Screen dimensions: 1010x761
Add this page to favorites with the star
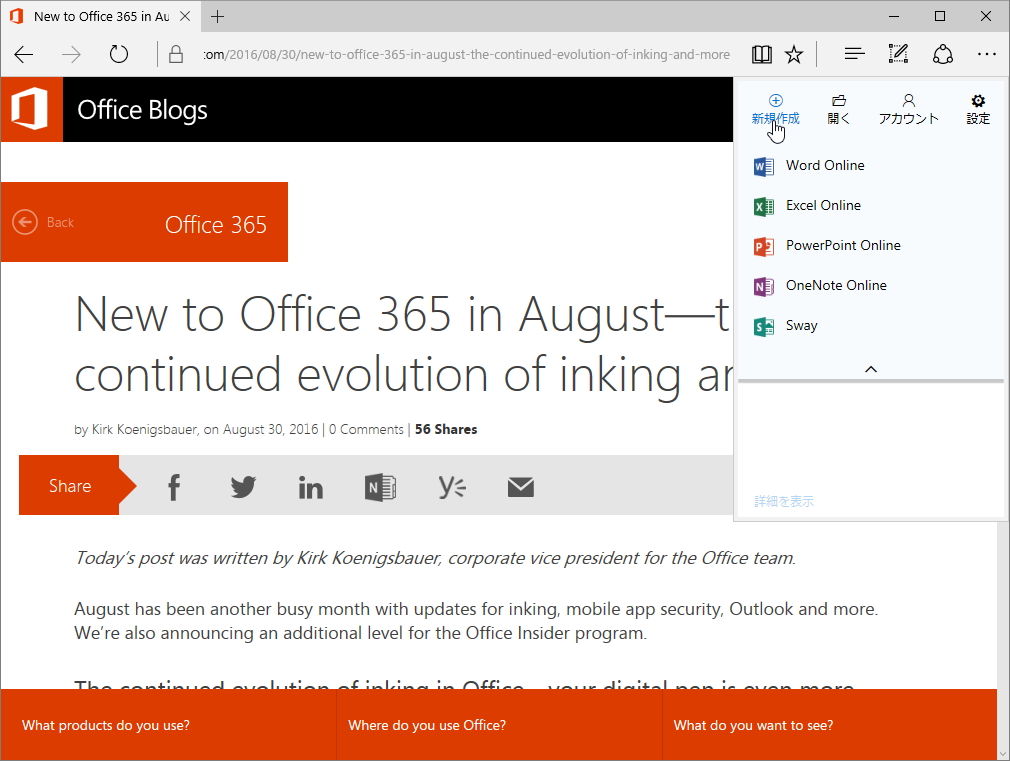pyautogui.click(x=793, y=54)
